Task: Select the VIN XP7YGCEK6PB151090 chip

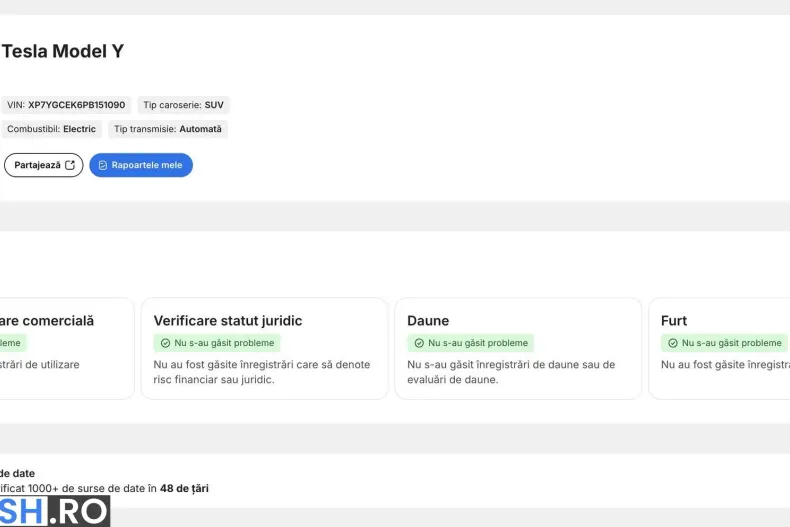Action: coord(66,105)
